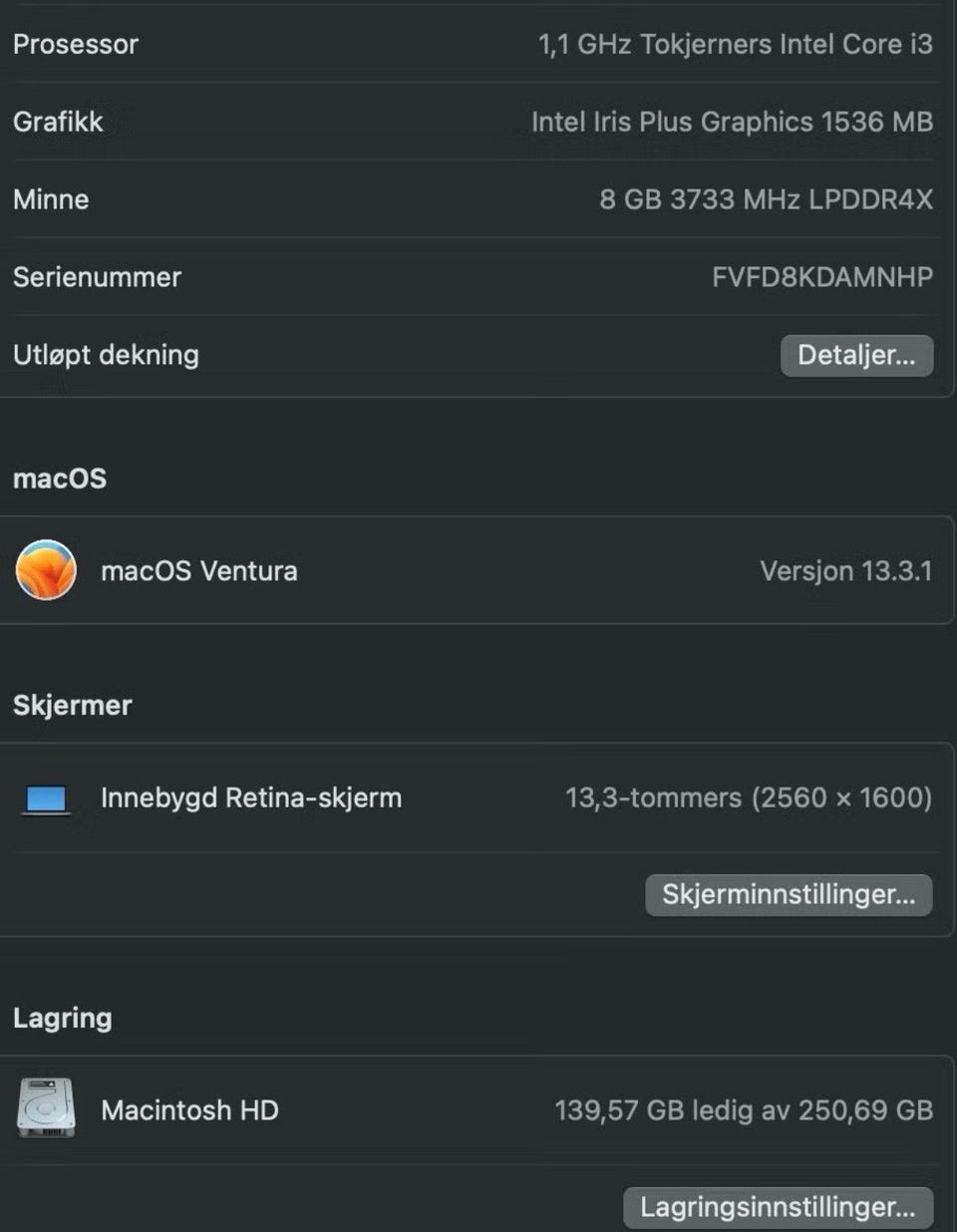Select the serial number FVFD8KDAMNHP

pyautogui.click(x=821, y=277)
